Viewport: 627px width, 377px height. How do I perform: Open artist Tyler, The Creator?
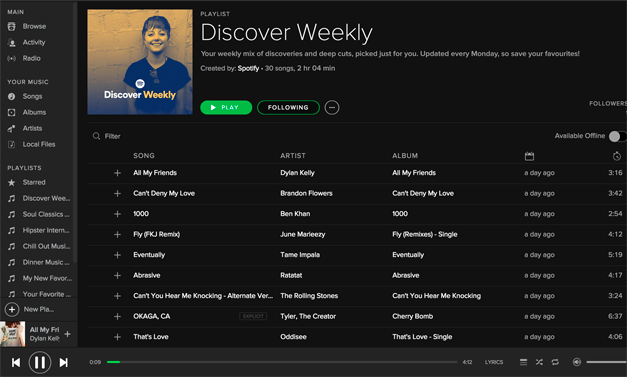[x=308, y=317]
